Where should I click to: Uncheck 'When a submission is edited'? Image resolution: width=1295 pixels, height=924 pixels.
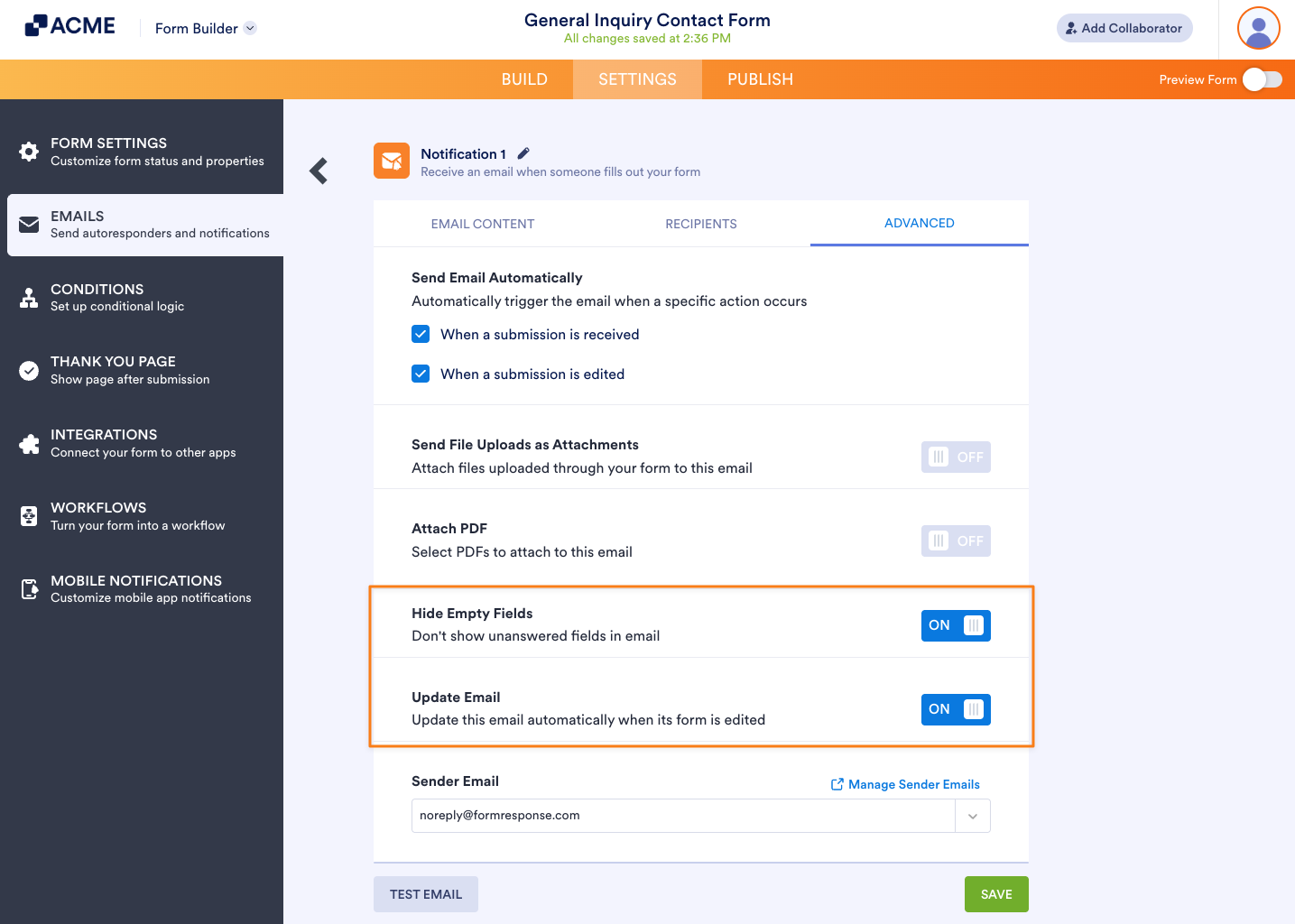(421, 373)
